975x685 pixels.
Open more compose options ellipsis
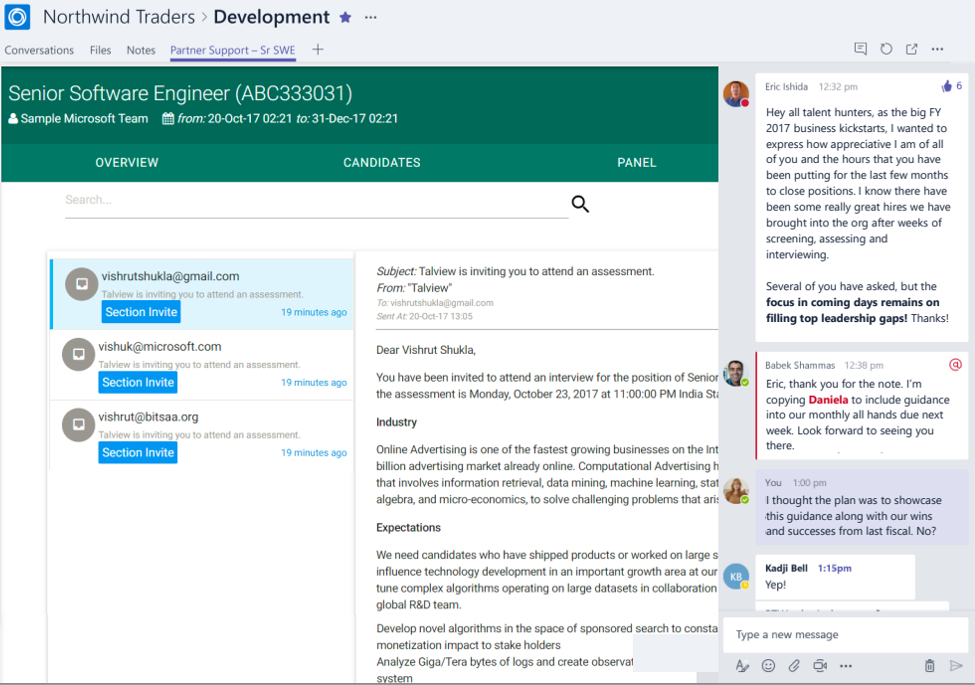pos(846,666)
